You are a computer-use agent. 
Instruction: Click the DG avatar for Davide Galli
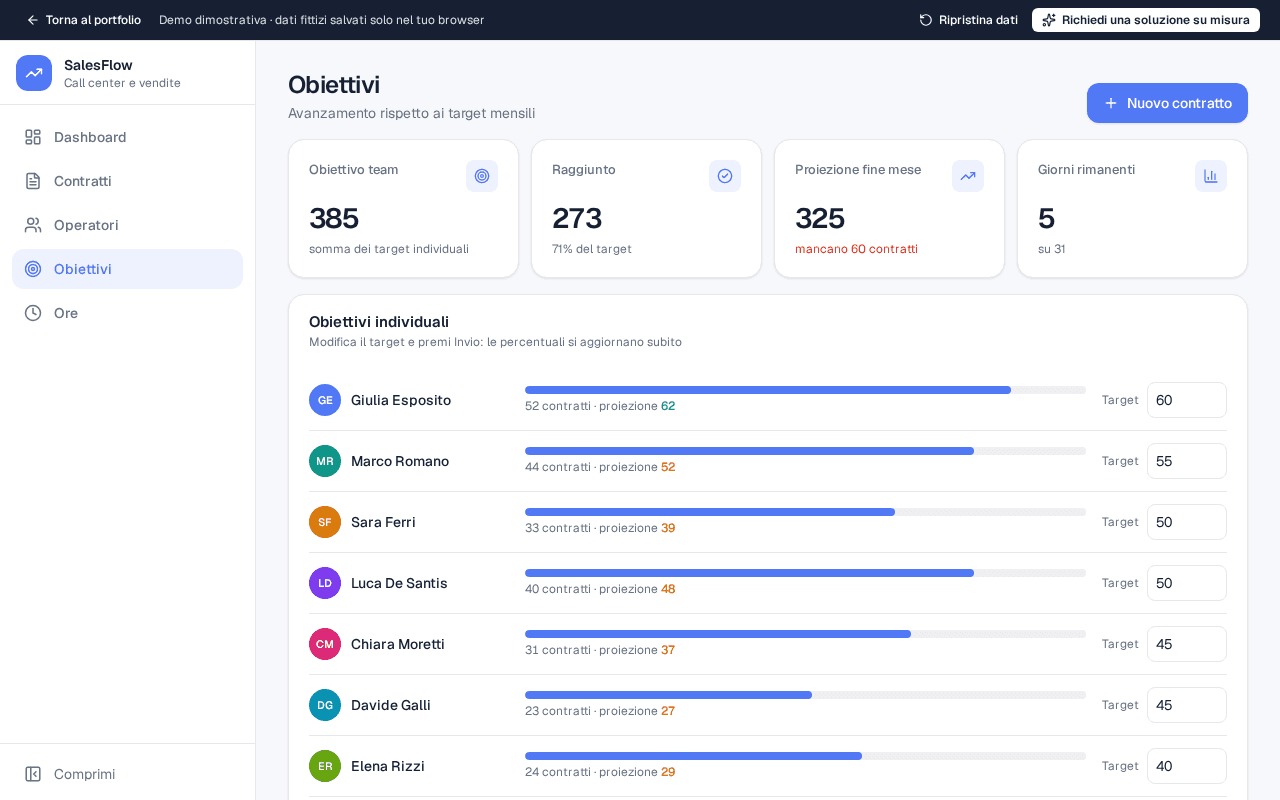pos(325,705)
